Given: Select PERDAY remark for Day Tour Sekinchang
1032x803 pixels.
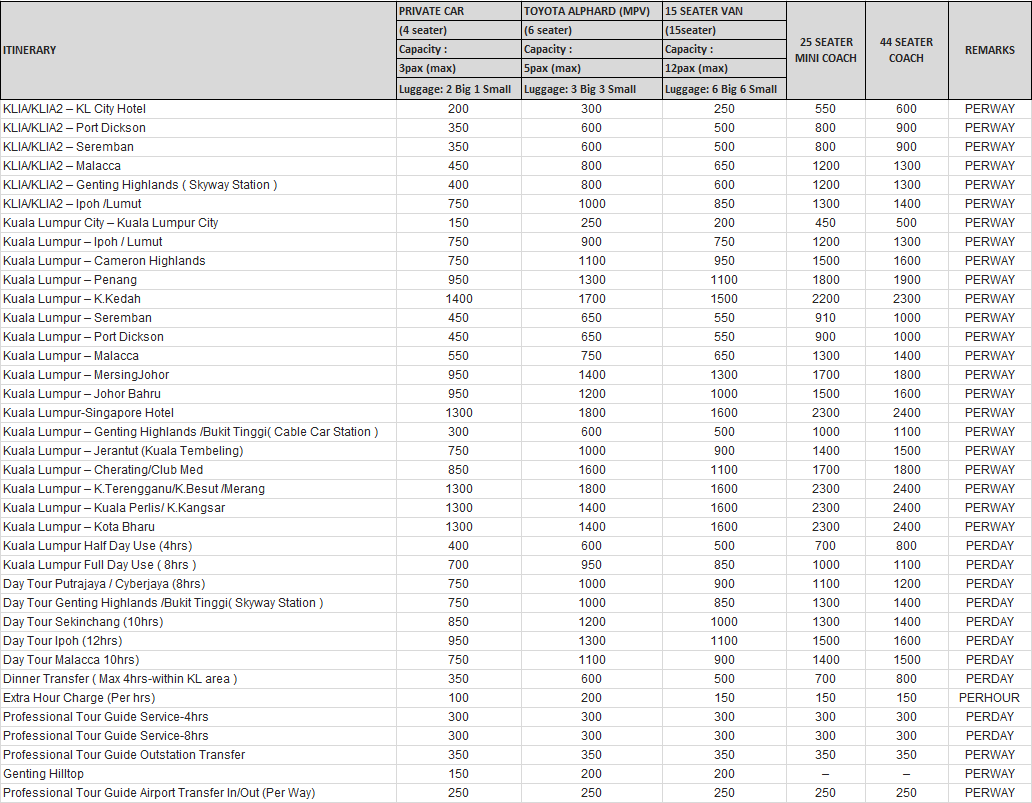Looking at the screenshot, I should tap(990, 623).
